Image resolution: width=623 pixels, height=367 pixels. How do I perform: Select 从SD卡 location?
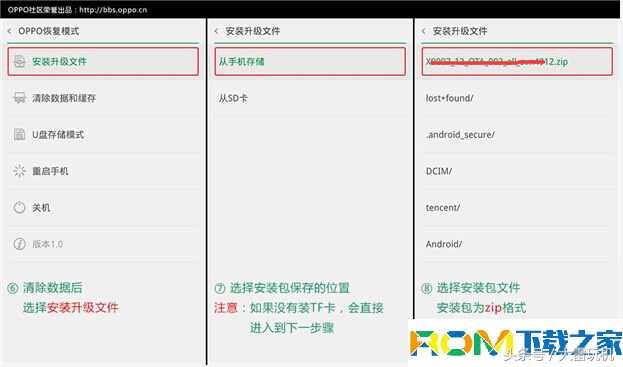tap(310, 98)
